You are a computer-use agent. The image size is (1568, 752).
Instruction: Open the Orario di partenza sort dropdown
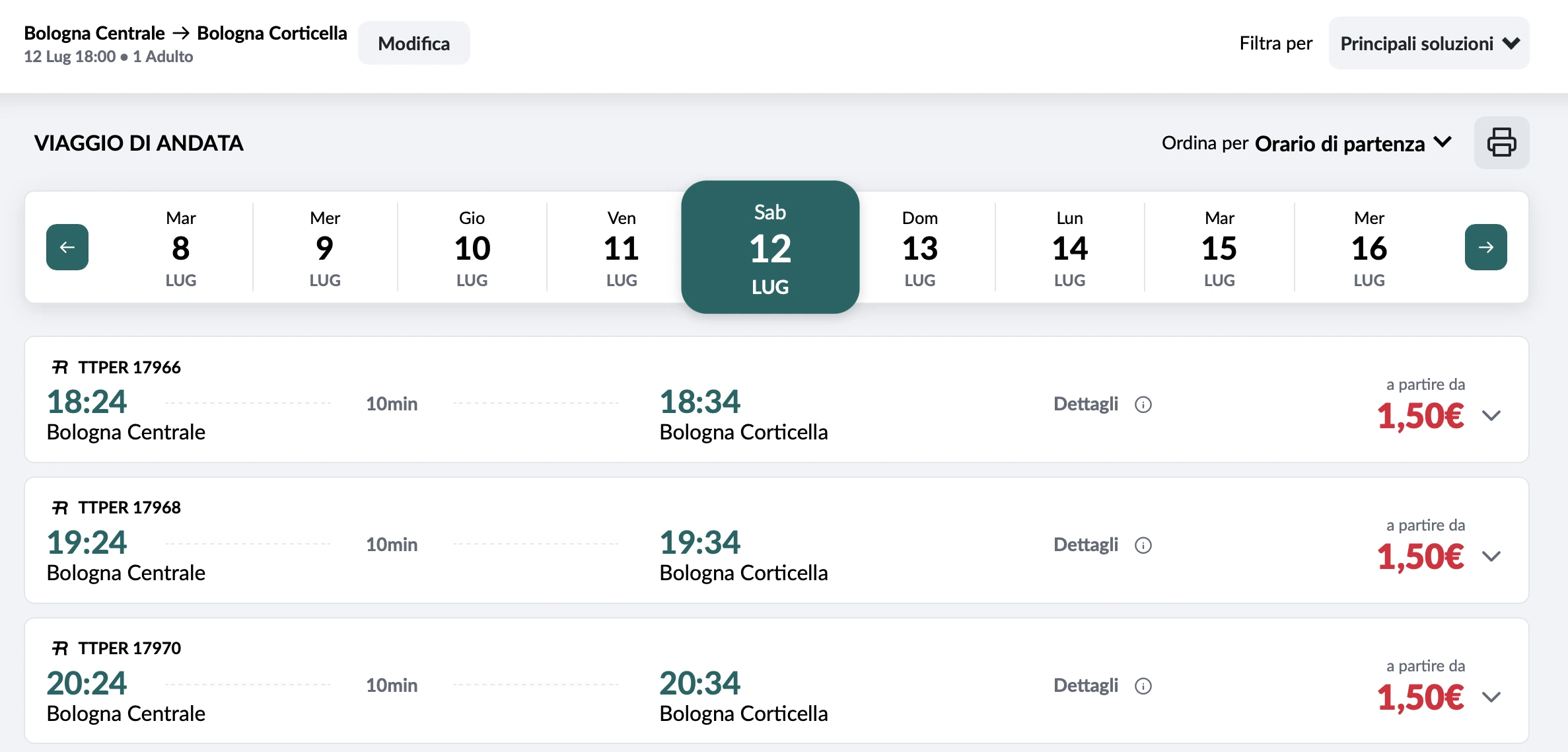[x=1353, y=143]
